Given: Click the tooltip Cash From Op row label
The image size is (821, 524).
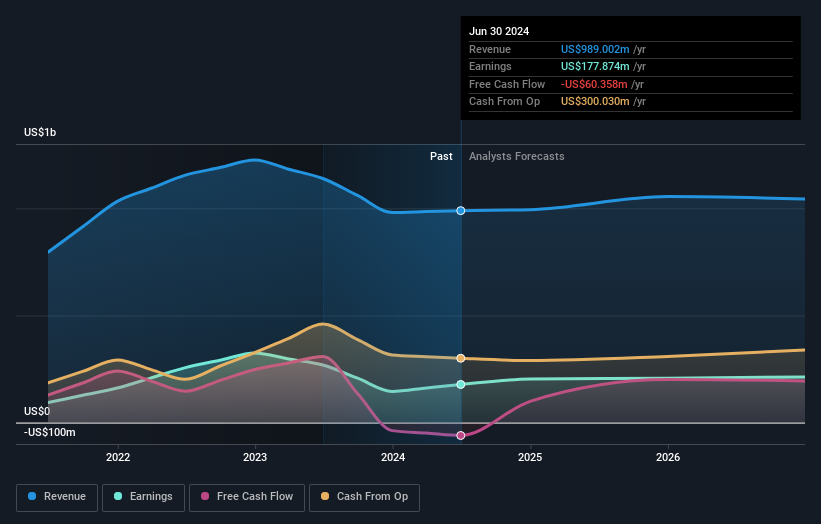Looking at the screenshot, I should pos(504,102).
